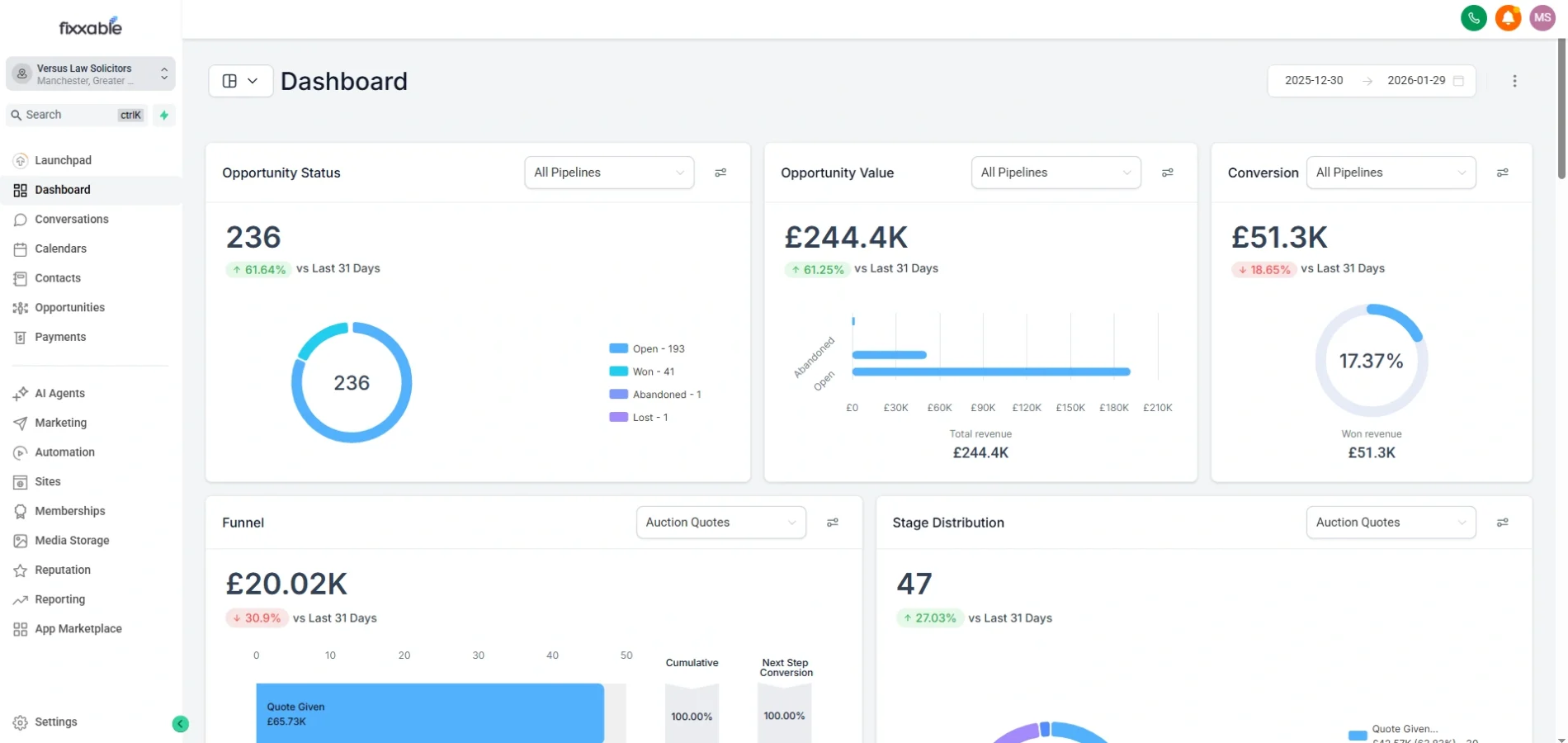Open the orange notifications bell
The width and height of the screenshot is (1568, 743).
coord(1508,18)
